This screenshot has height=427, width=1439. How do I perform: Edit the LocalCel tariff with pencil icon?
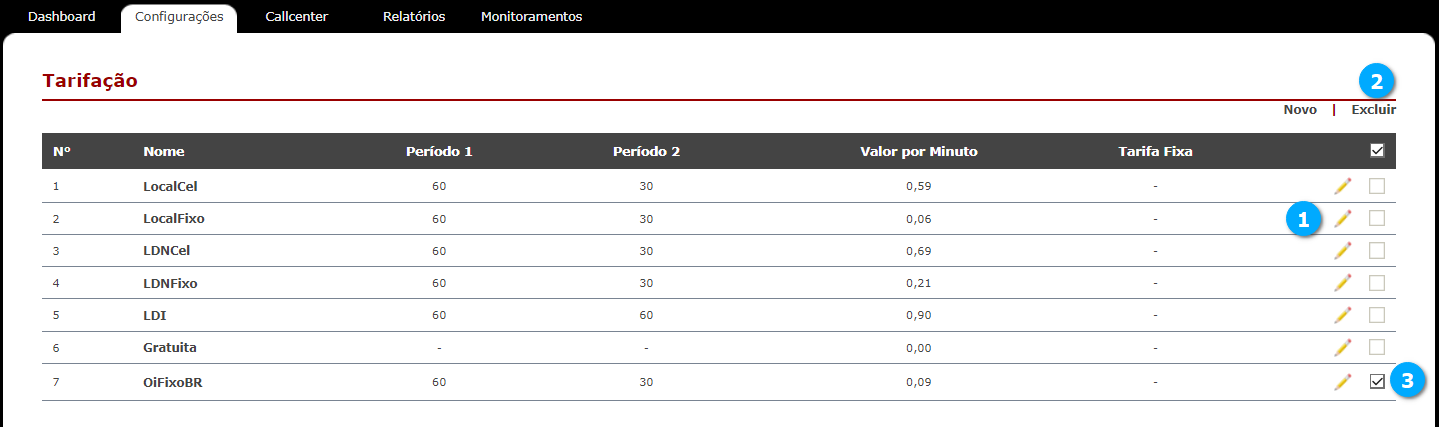pyautogui.click(x=1343, y=186)
